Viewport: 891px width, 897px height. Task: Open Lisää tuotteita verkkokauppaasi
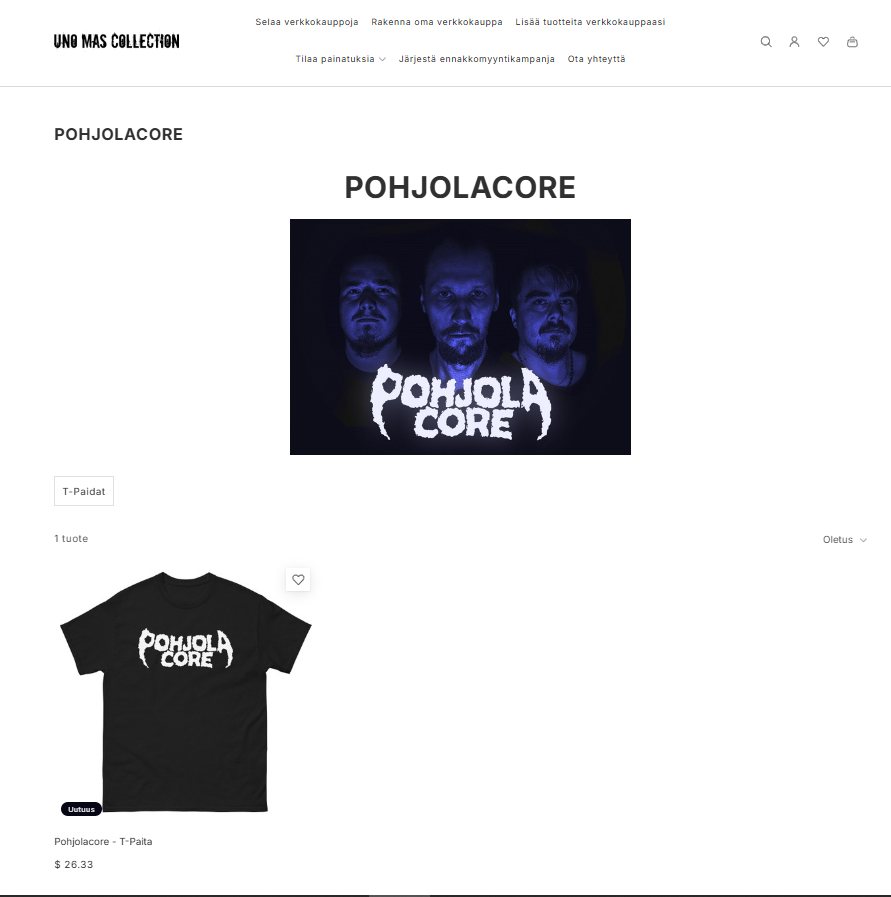click(590, 22)
